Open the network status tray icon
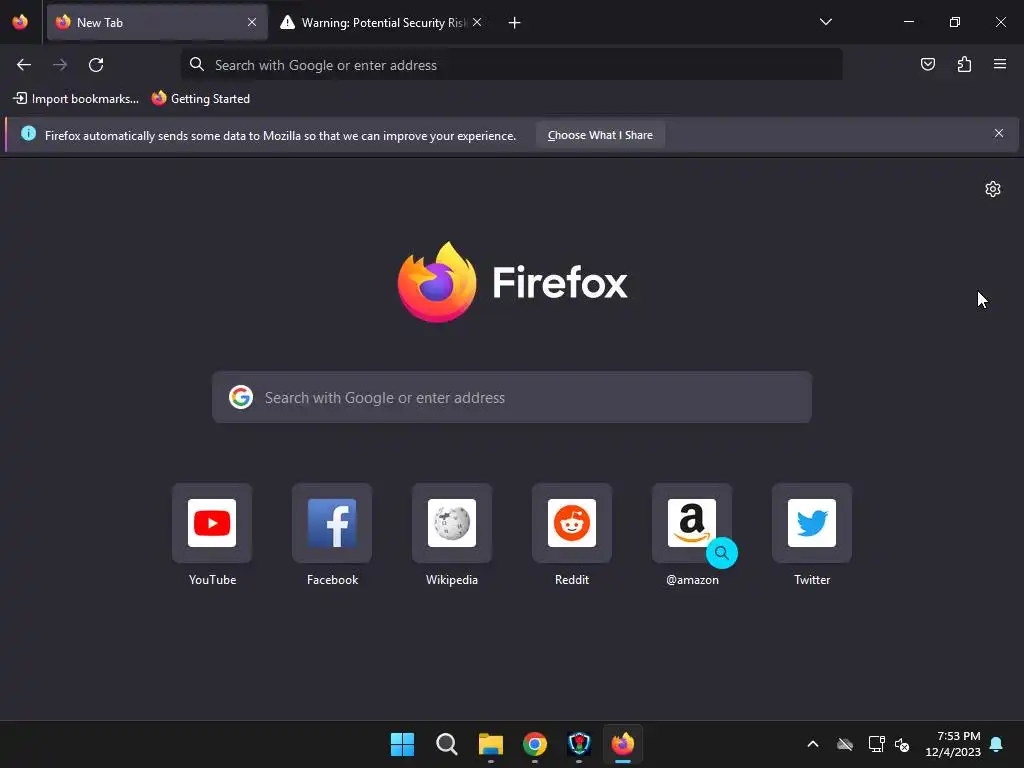The width and height of the screenshot is (1024, 768). pos(876,744)
